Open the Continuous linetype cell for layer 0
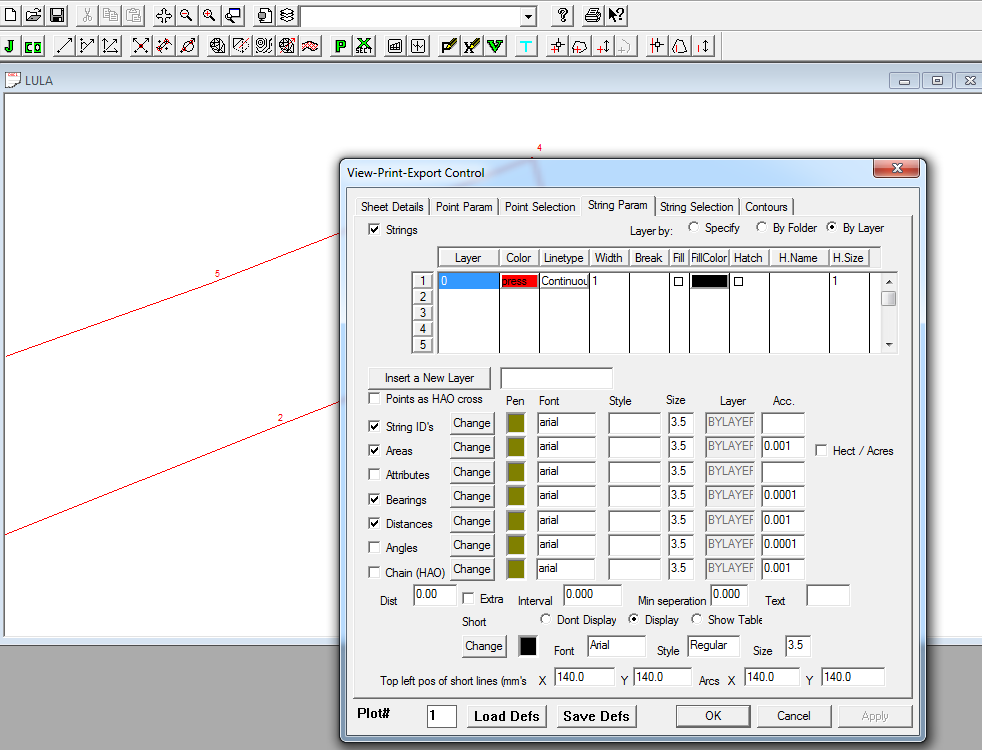This screenshot has height=750, width=982. coord(562,281)
